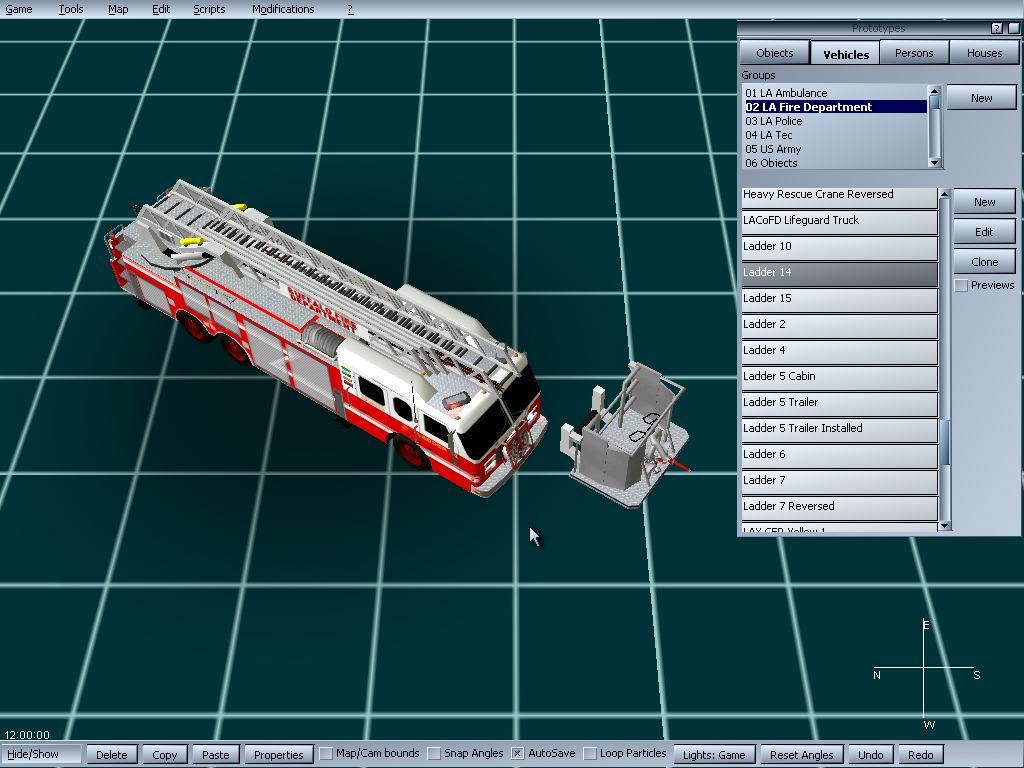
Task: Select 04 LA Tec group
Action: pyautogui.click(x=835, y=135)
